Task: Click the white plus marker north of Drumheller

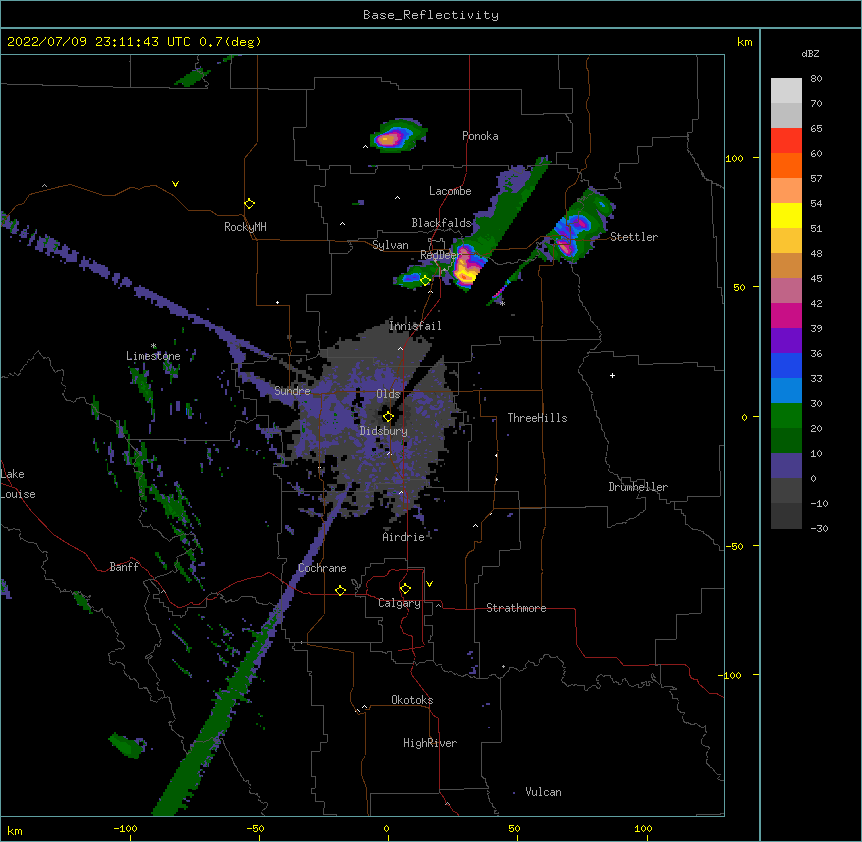Action: click(612, 375)
